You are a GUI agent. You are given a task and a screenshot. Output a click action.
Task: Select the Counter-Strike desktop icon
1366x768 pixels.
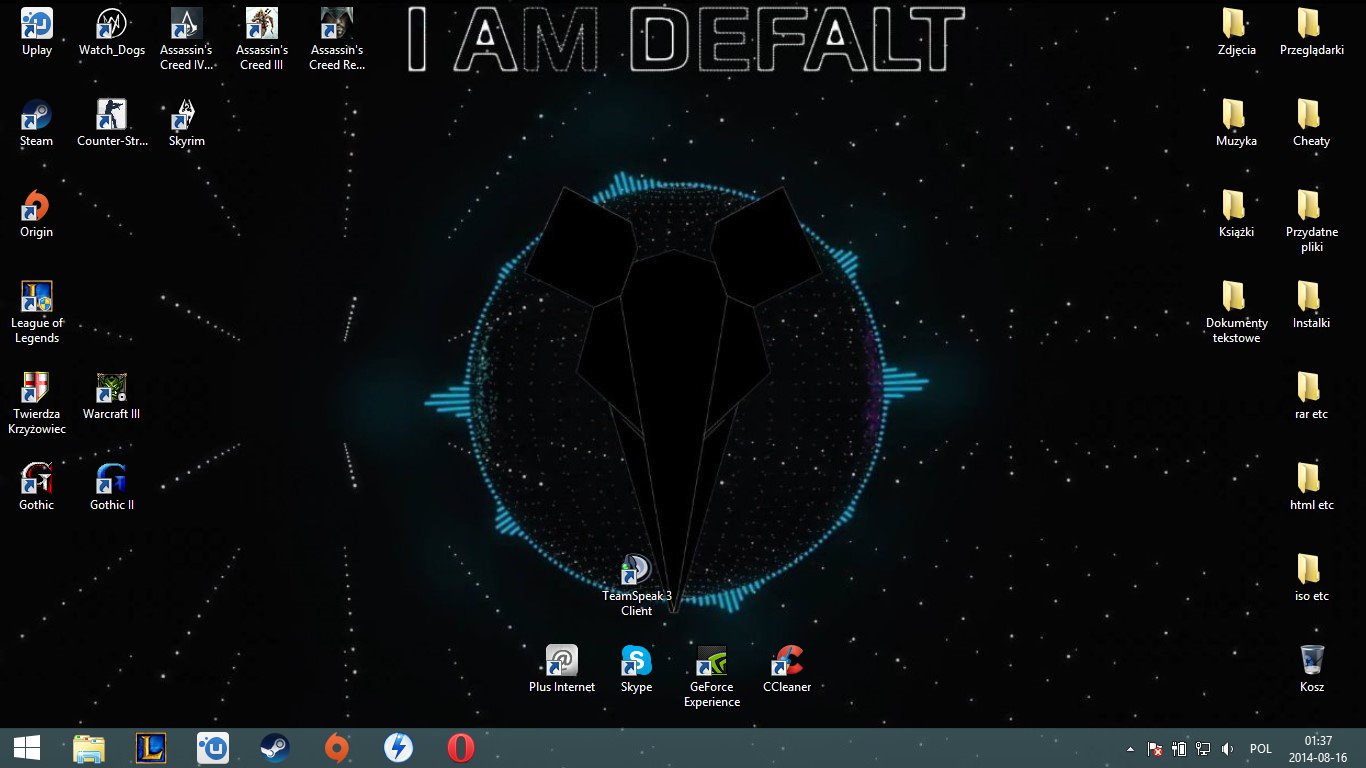tap(112, 122)
